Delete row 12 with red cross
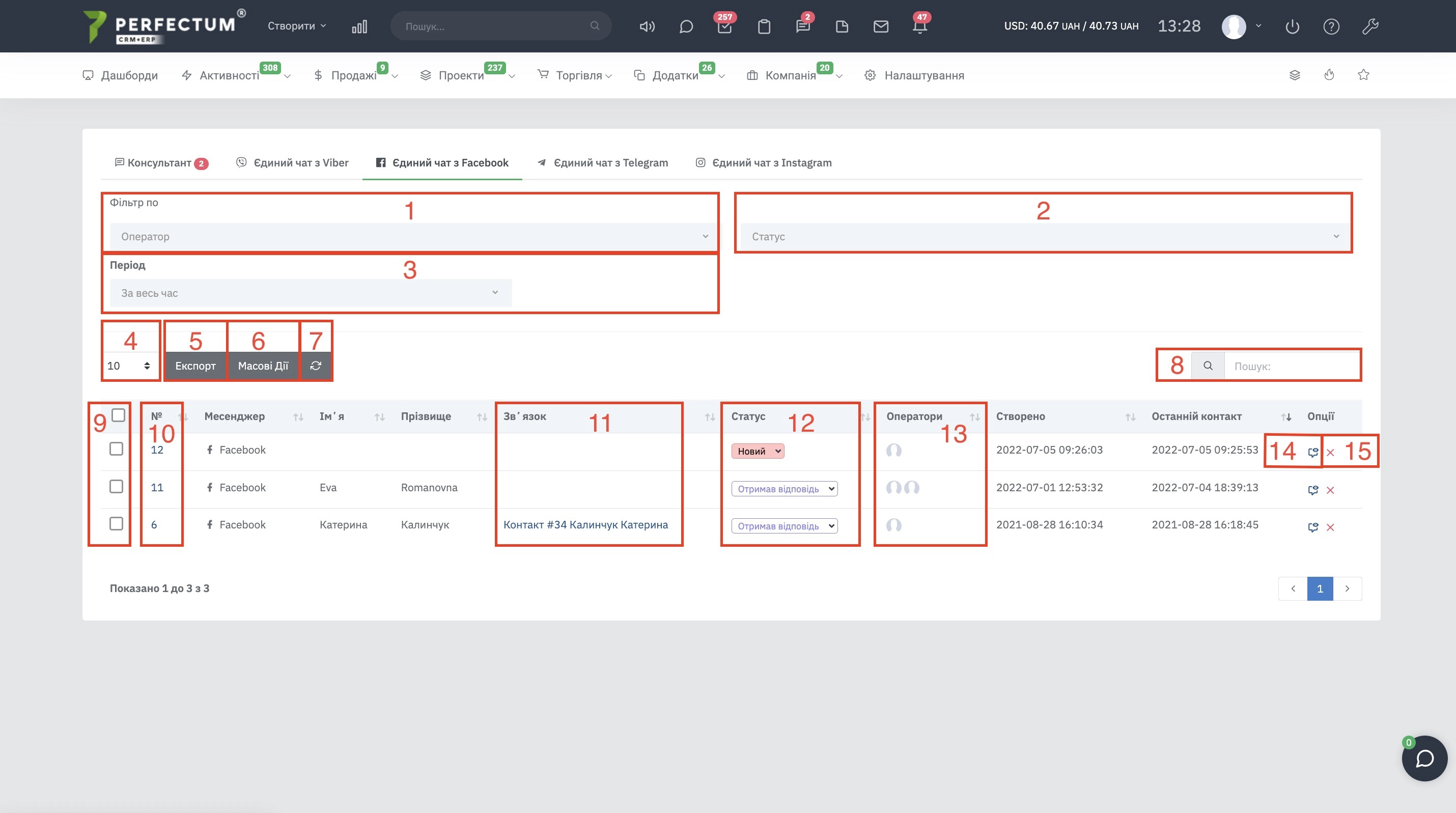Viewport: 1456px width, 813px height. (1331, 453)
